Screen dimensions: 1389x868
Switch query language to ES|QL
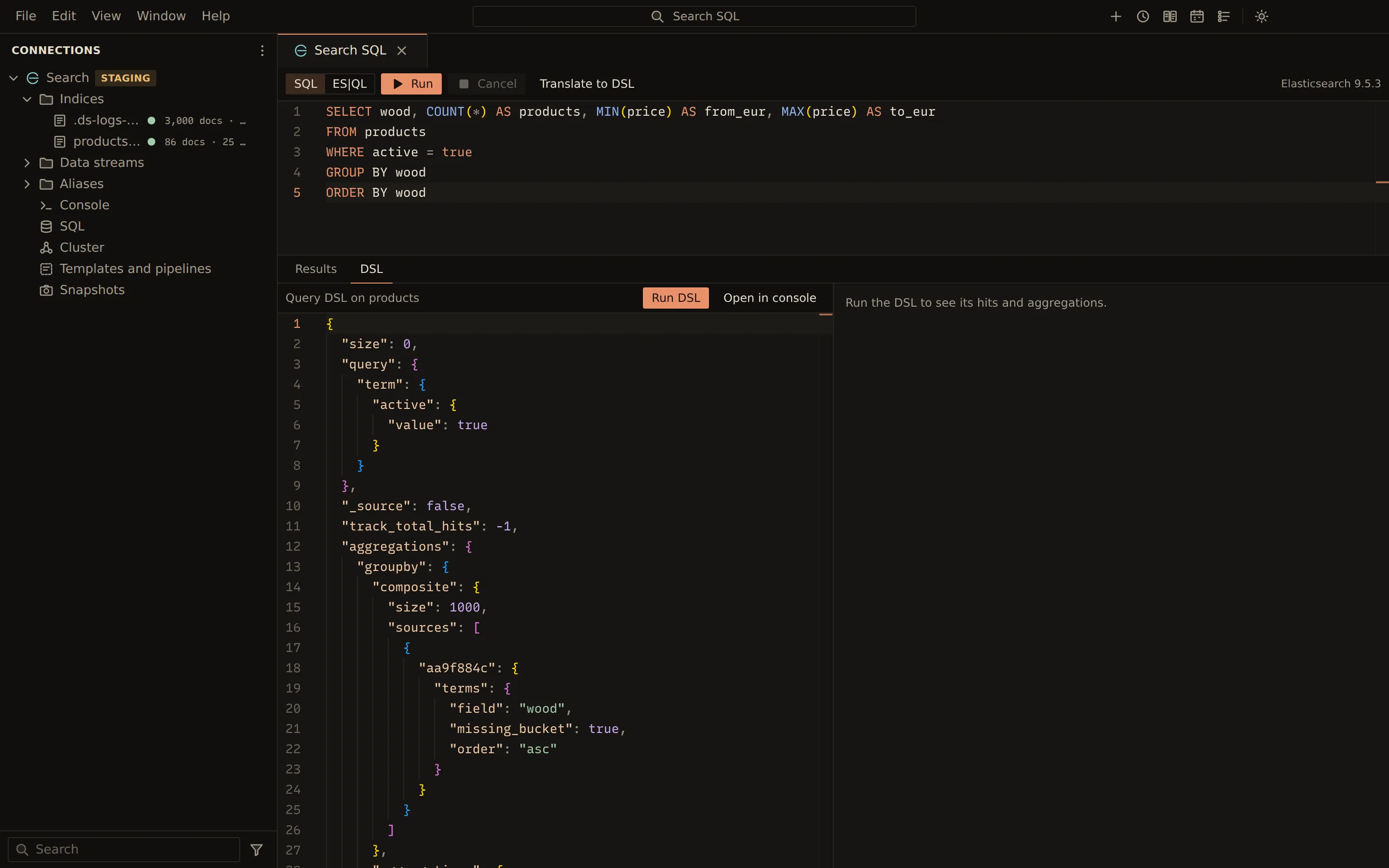tap(350, 84)
